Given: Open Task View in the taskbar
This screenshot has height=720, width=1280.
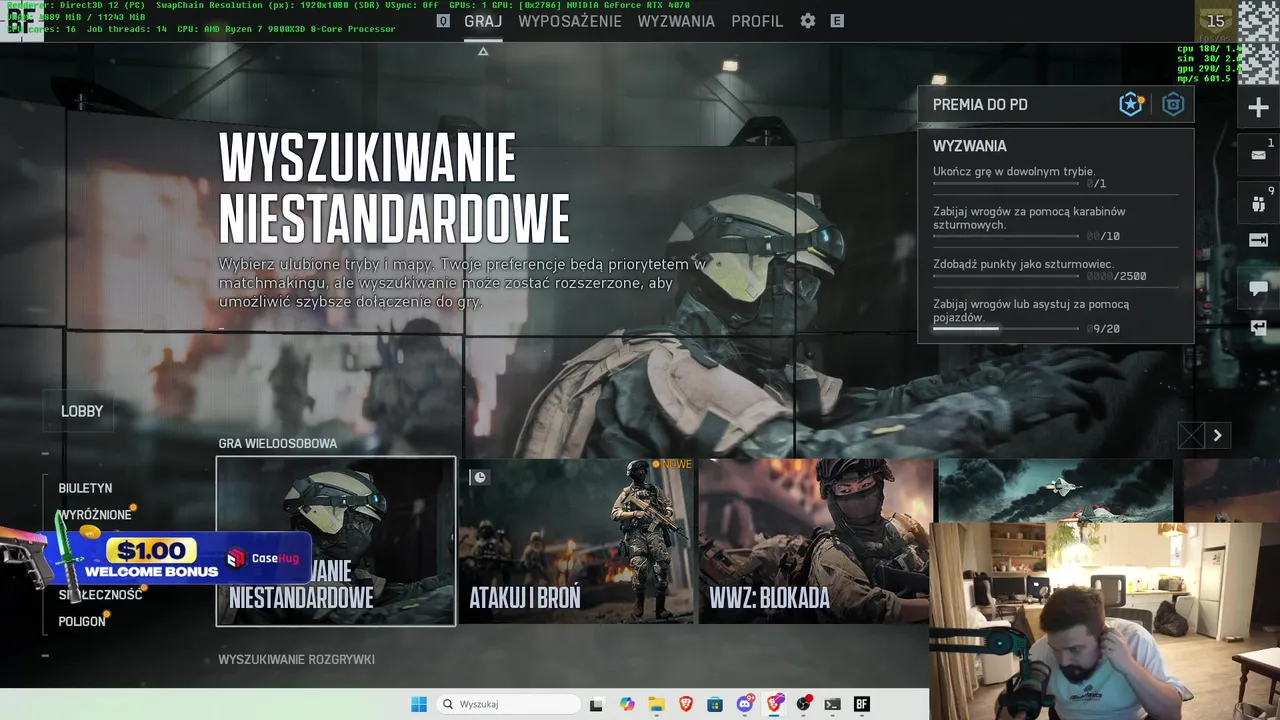Looking at the screenshot, I should tap(596, 704).
